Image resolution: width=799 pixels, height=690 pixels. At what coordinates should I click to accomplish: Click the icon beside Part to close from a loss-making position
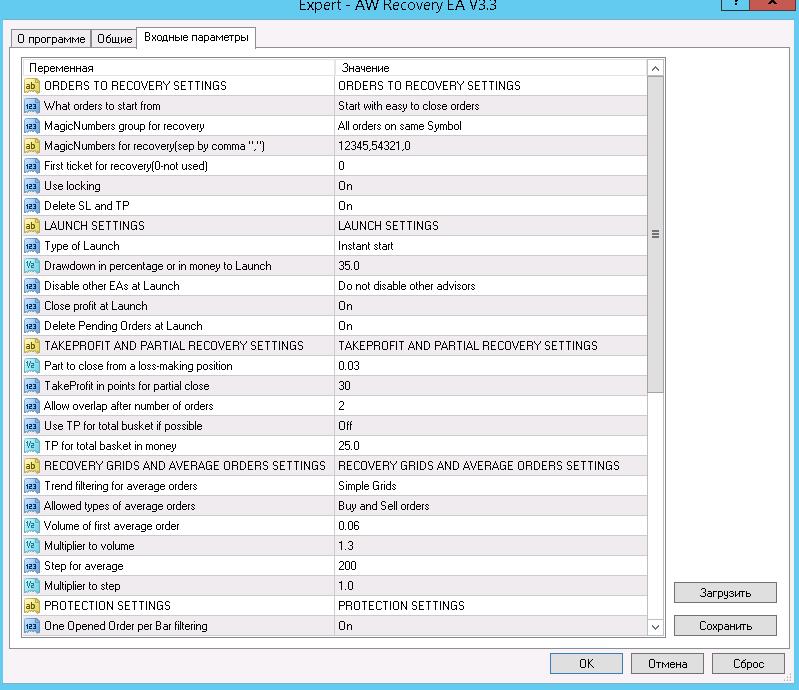click(32, 366)
